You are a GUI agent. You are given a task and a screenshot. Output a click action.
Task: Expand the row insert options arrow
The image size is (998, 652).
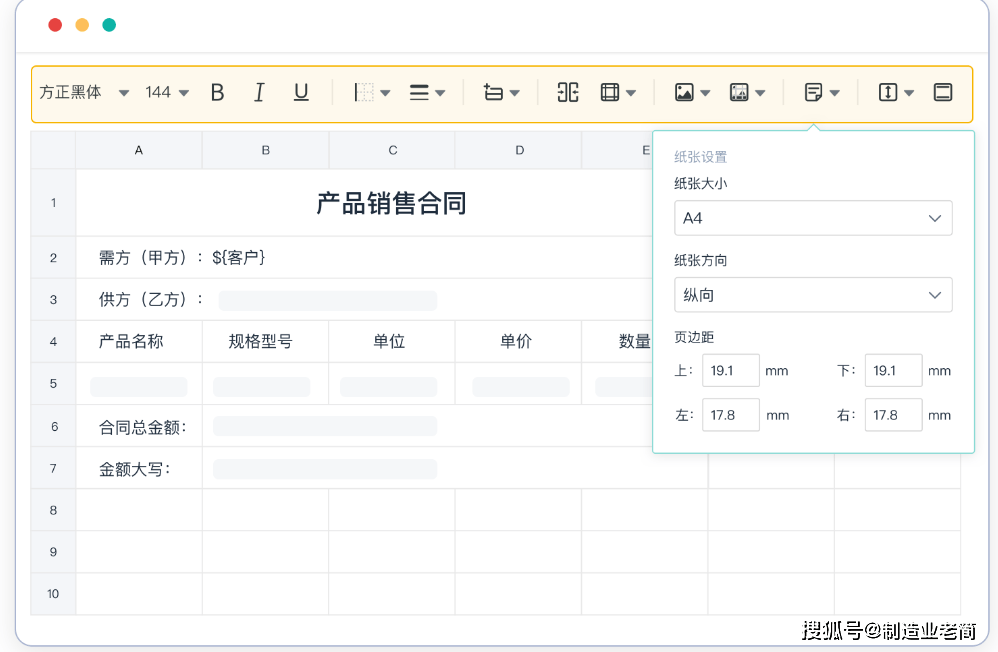coord(515,93)
